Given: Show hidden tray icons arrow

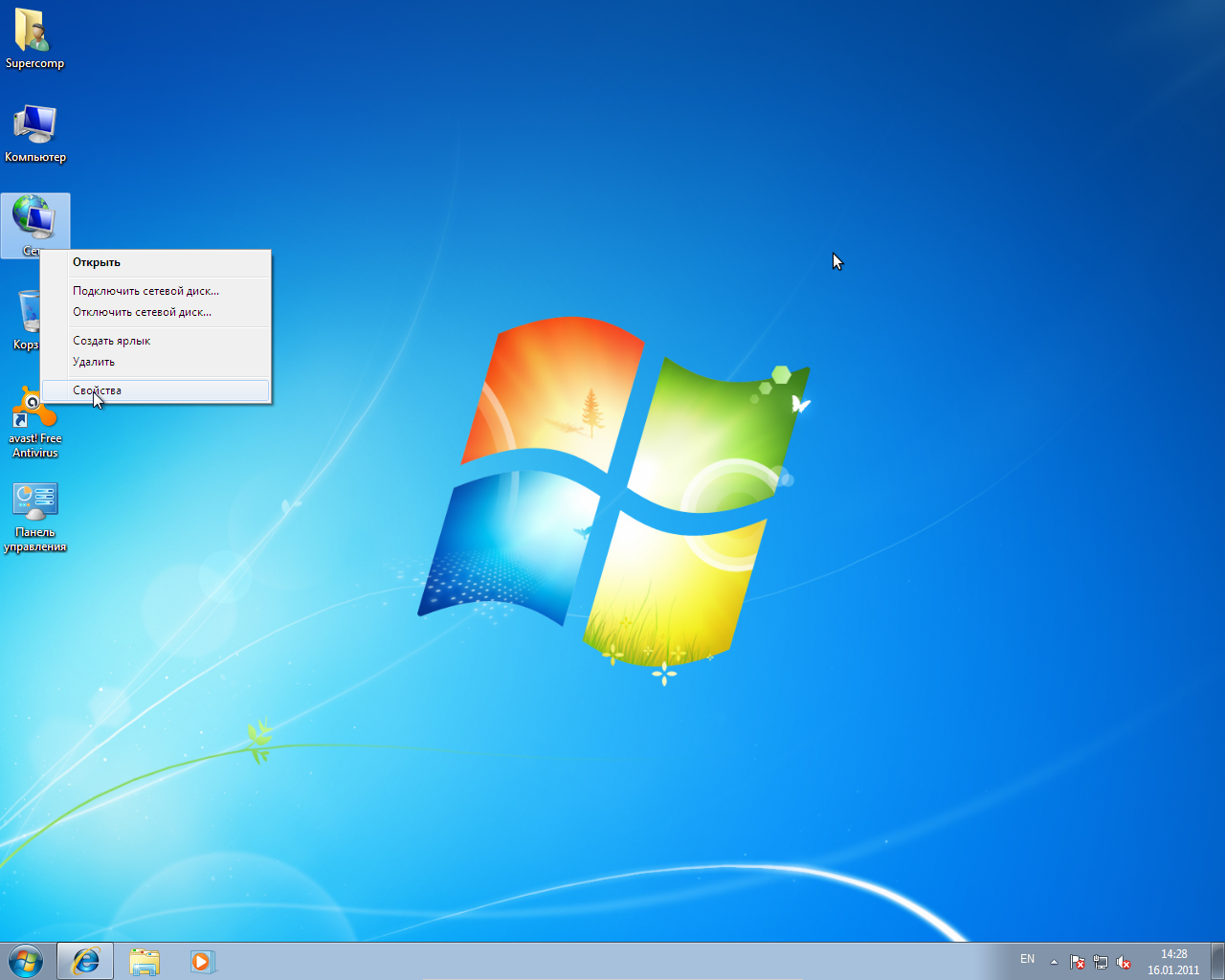Looking at the screenshot, I should pyautogui.click(x=1054, y=962).
